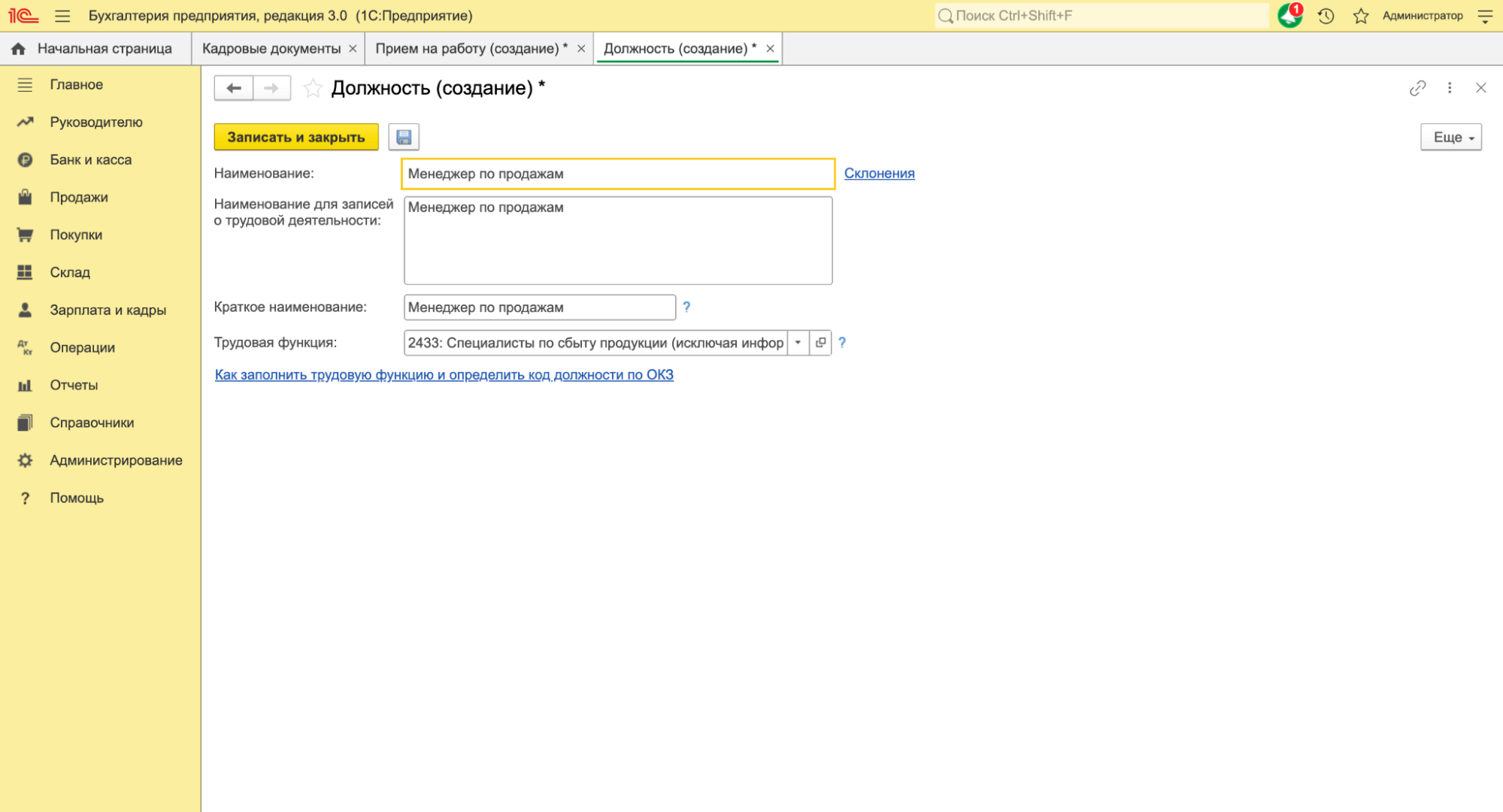Click the forward navigation arrow

coord(271,88)
